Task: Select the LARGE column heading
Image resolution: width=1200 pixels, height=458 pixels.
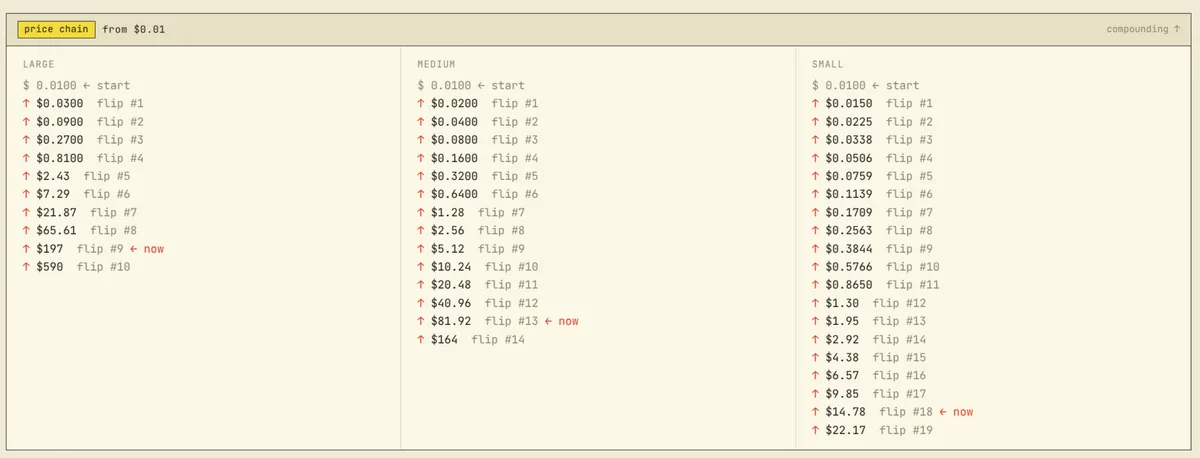Action: 39,64
